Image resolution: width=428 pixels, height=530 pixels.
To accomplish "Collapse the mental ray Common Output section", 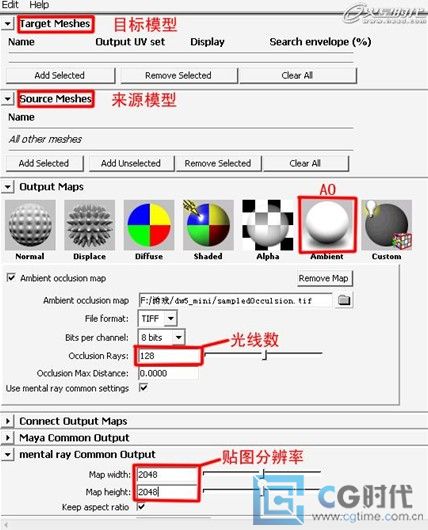I will click(8, 454).
